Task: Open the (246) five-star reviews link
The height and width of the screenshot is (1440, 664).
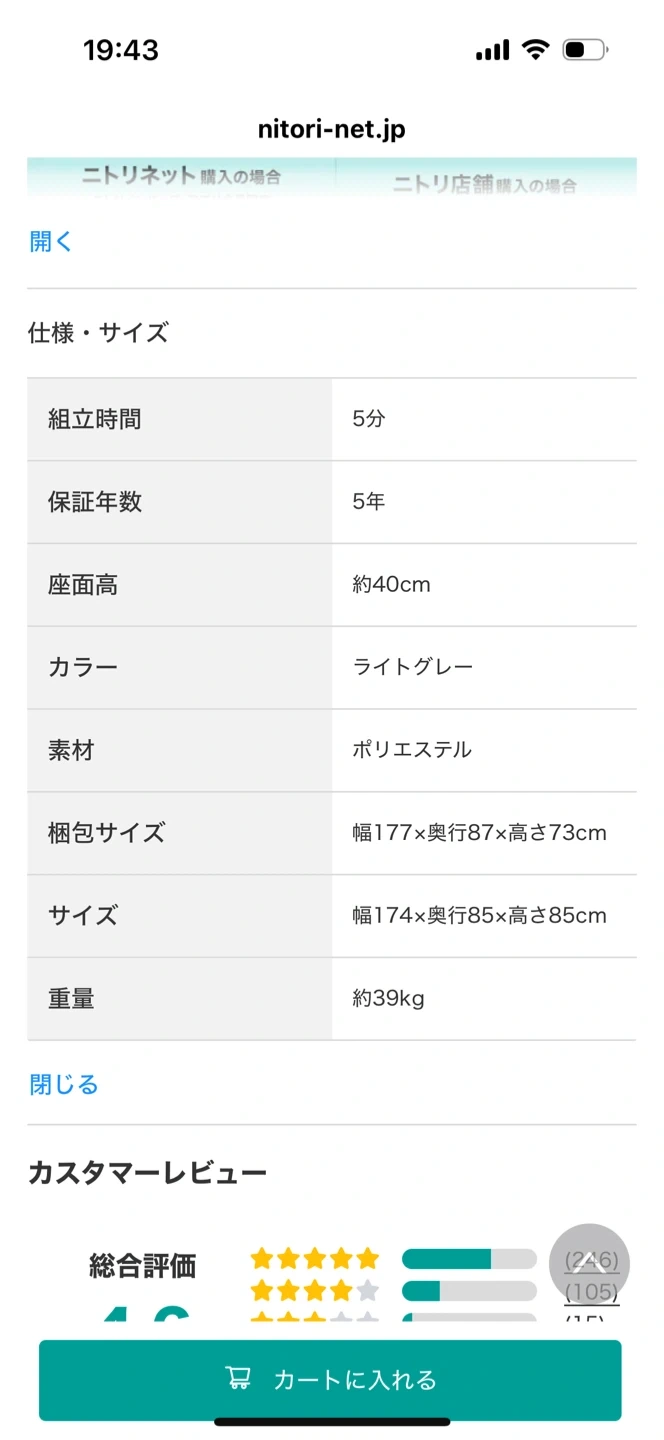Action: coord(592,1260)
